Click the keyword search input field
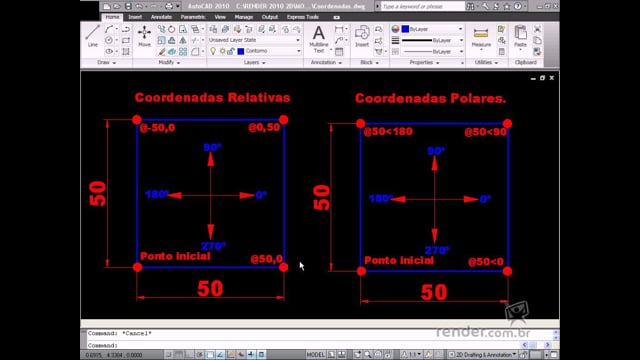 423,6
